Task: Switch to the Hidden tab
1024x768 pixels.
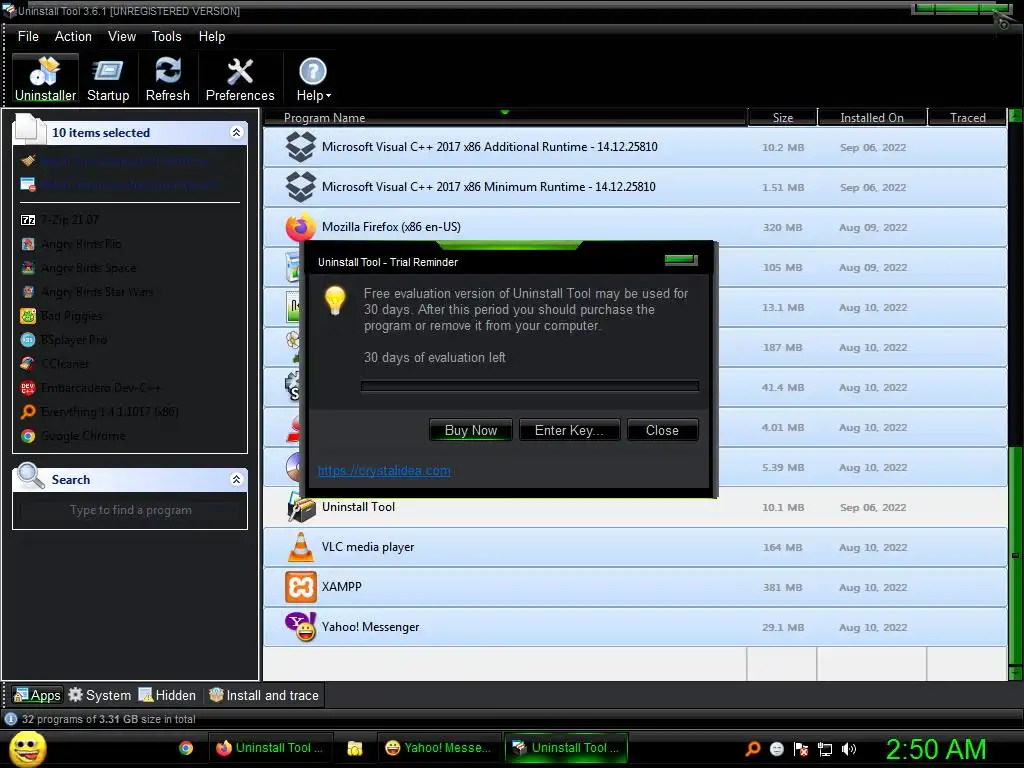Action: pyautogui.click(x=167, y=695)
